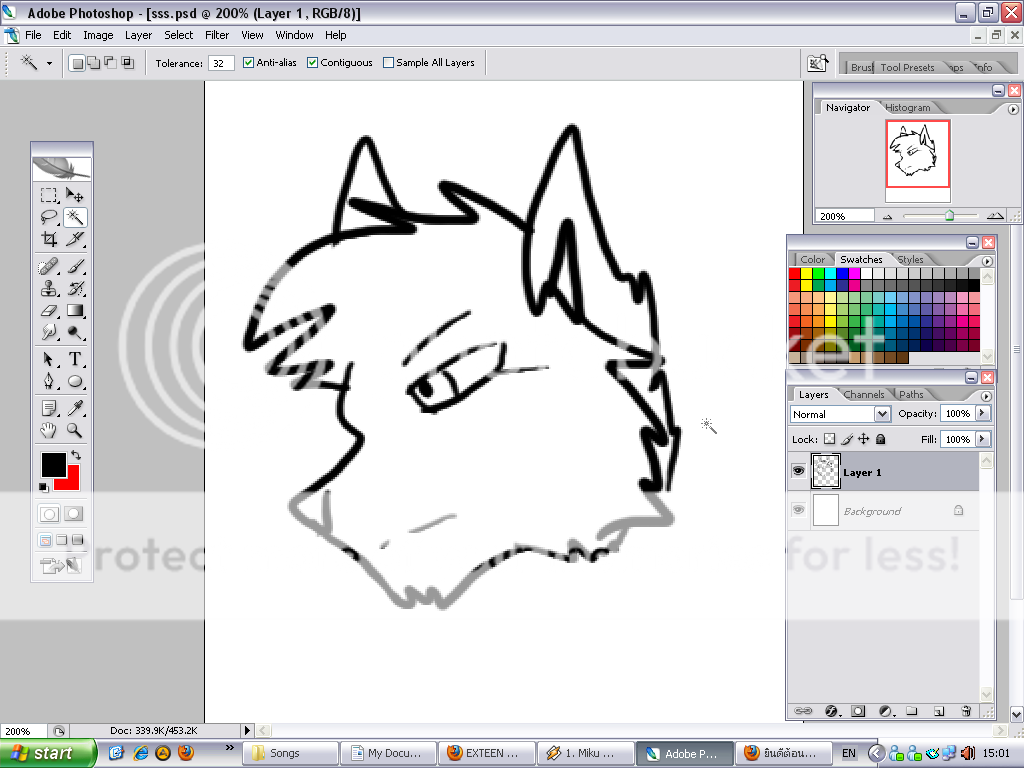Click the Navigator zoom slider handle
The image size is (1024, 768).
(x=949, y=216)
